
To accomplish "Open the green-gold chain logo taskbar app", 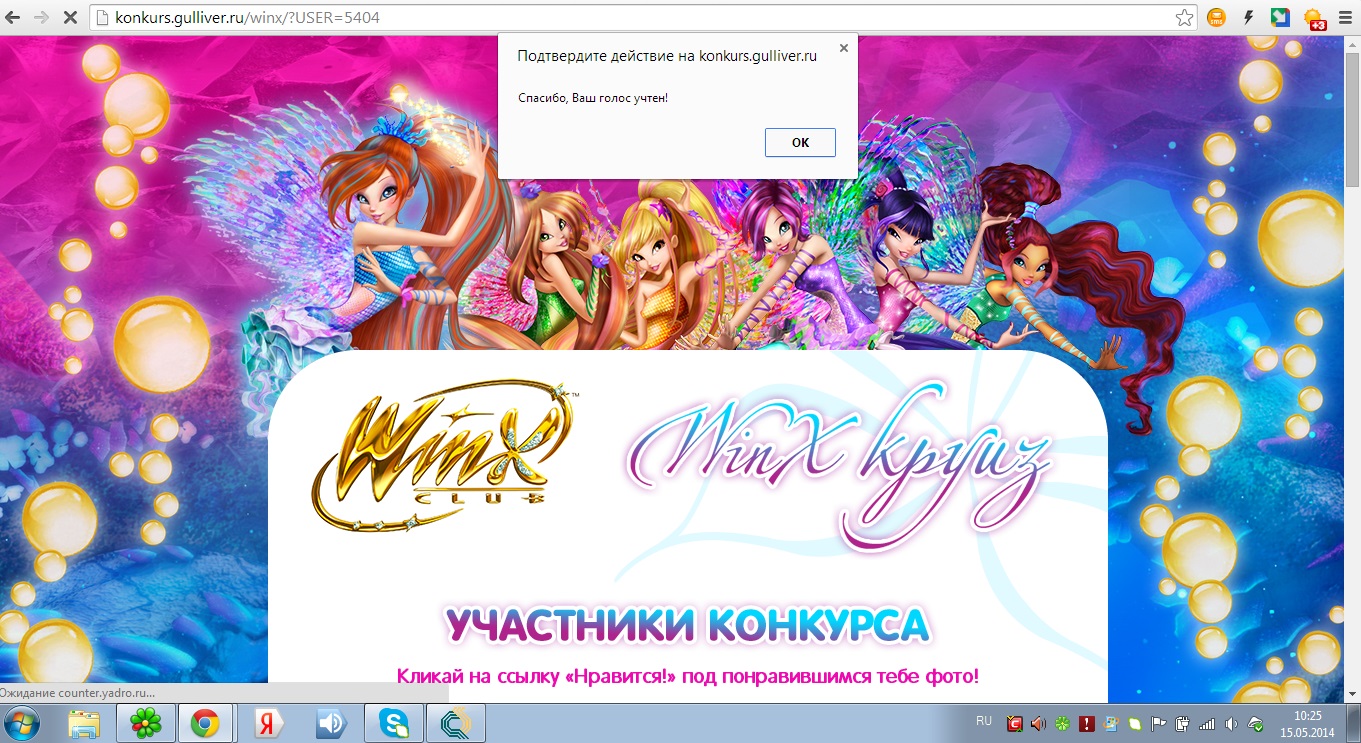I will tap(456, 723).
